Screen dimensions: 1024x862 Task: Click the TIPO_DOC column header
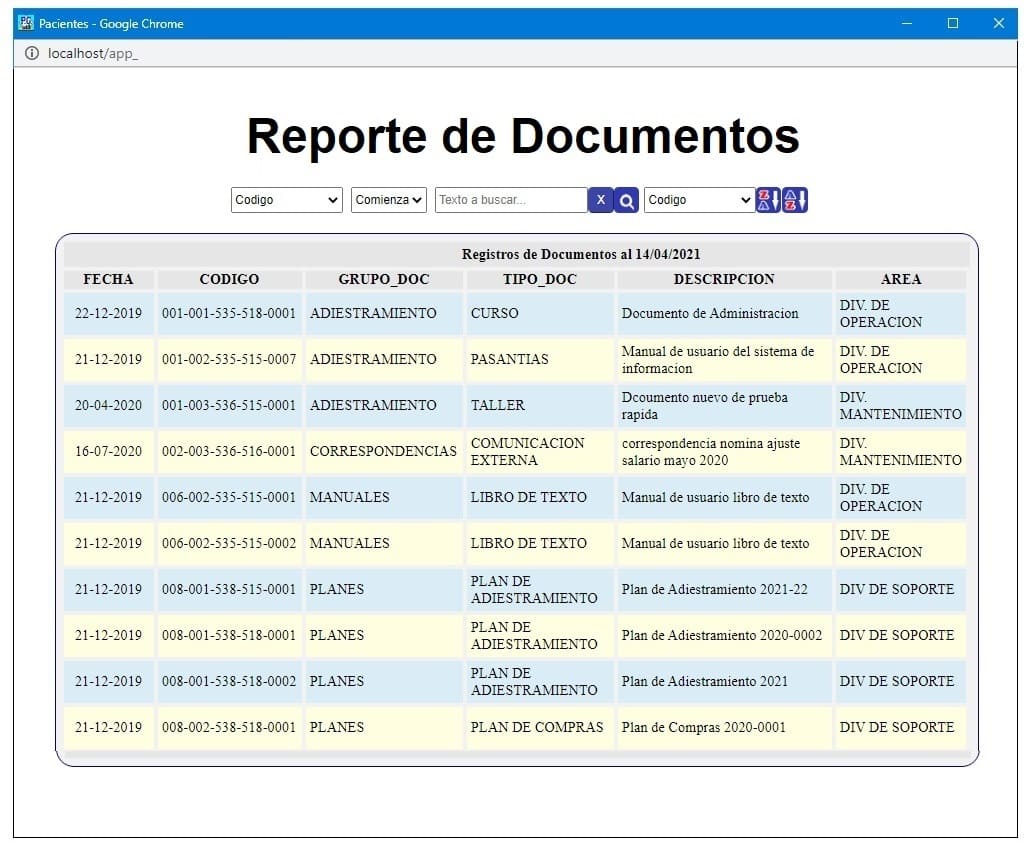click(540, 279)
